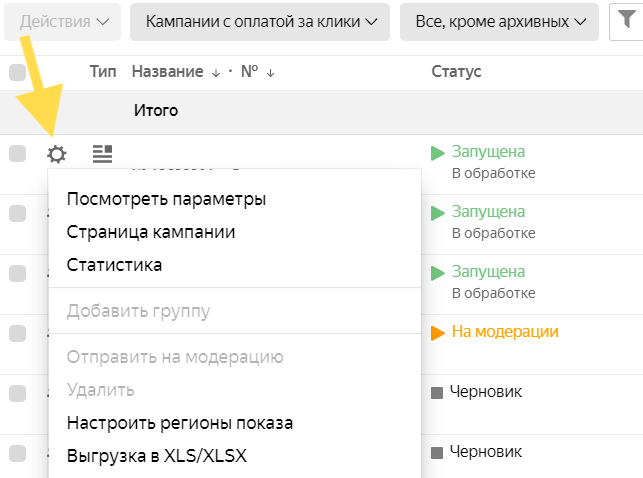Click the sort arrow next to Название
Screen dimensions: 643x478
point(215,72)
